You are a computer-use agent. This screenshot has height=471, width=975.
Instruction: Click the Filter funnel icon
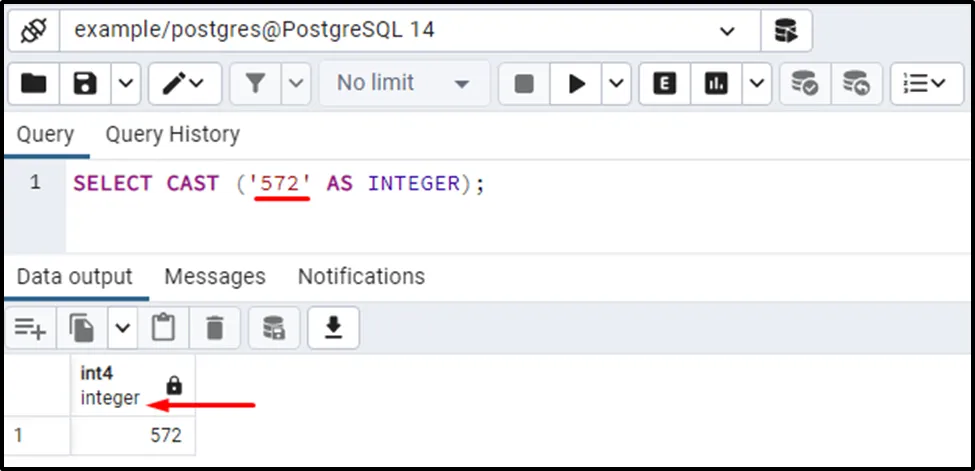tap(256, 83)
